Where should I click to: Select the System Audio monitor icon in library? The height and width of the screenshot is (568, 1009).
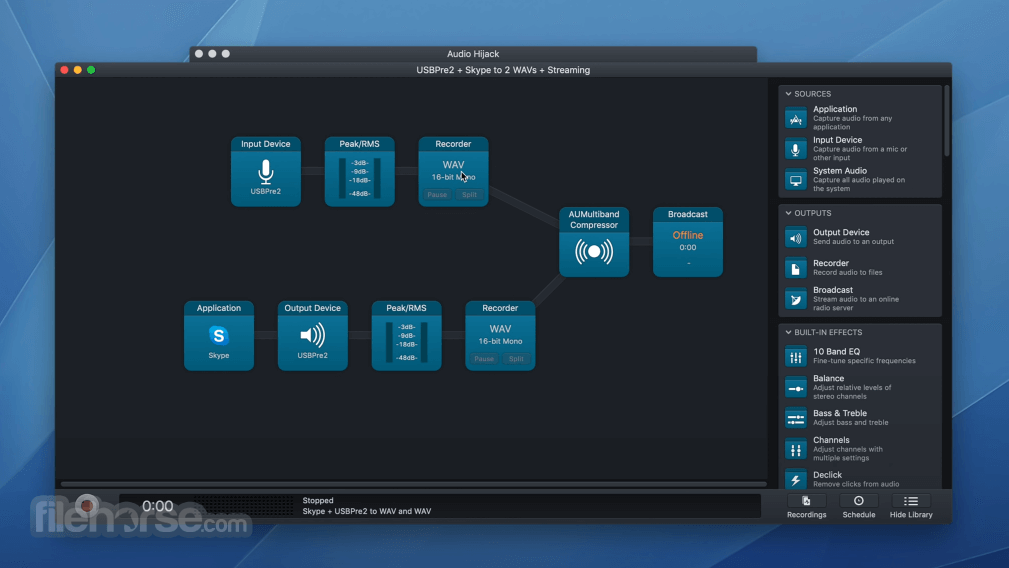[795, 180]
